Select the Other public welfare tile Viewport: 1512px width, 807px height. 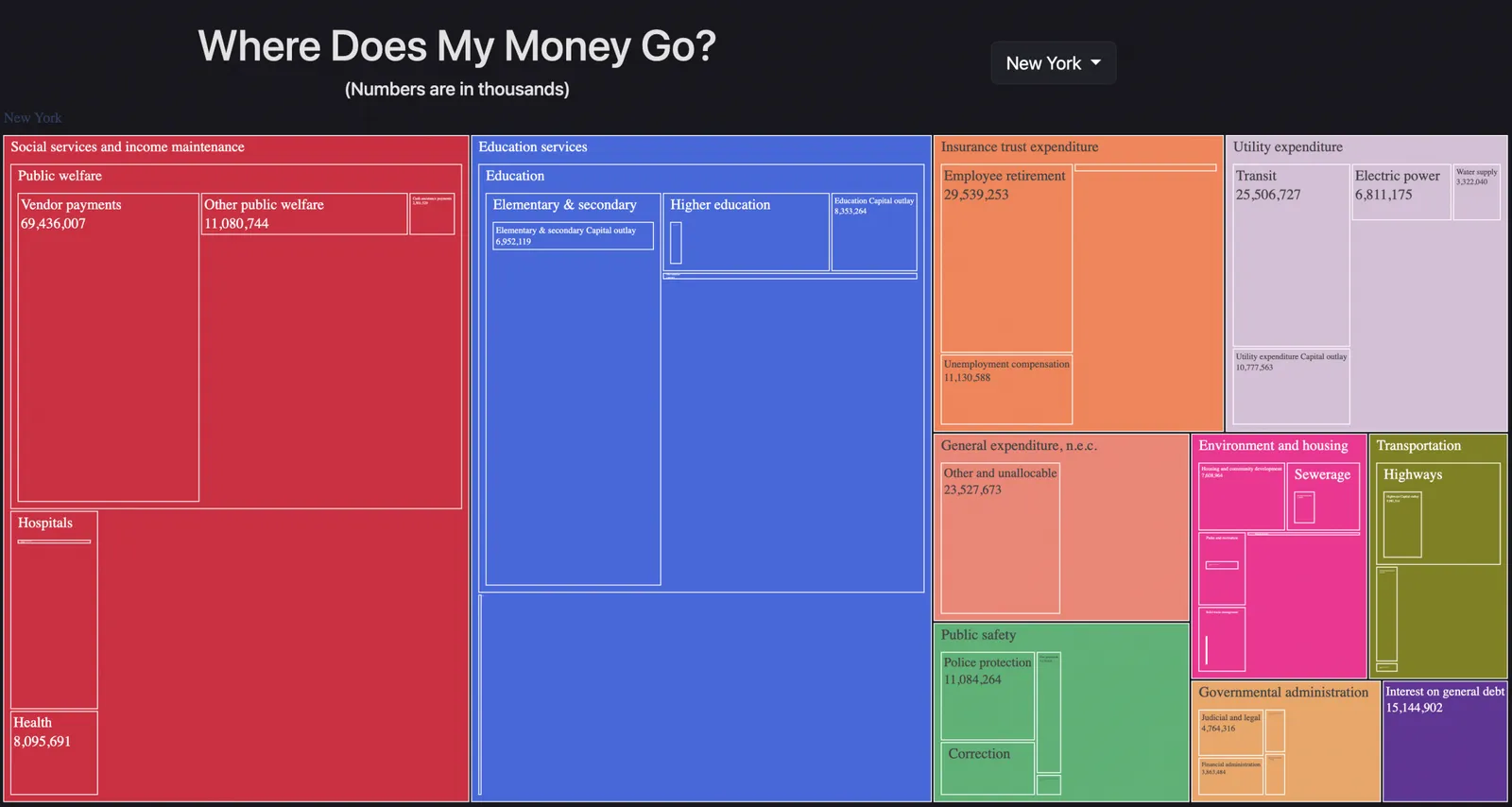[304, 214]
